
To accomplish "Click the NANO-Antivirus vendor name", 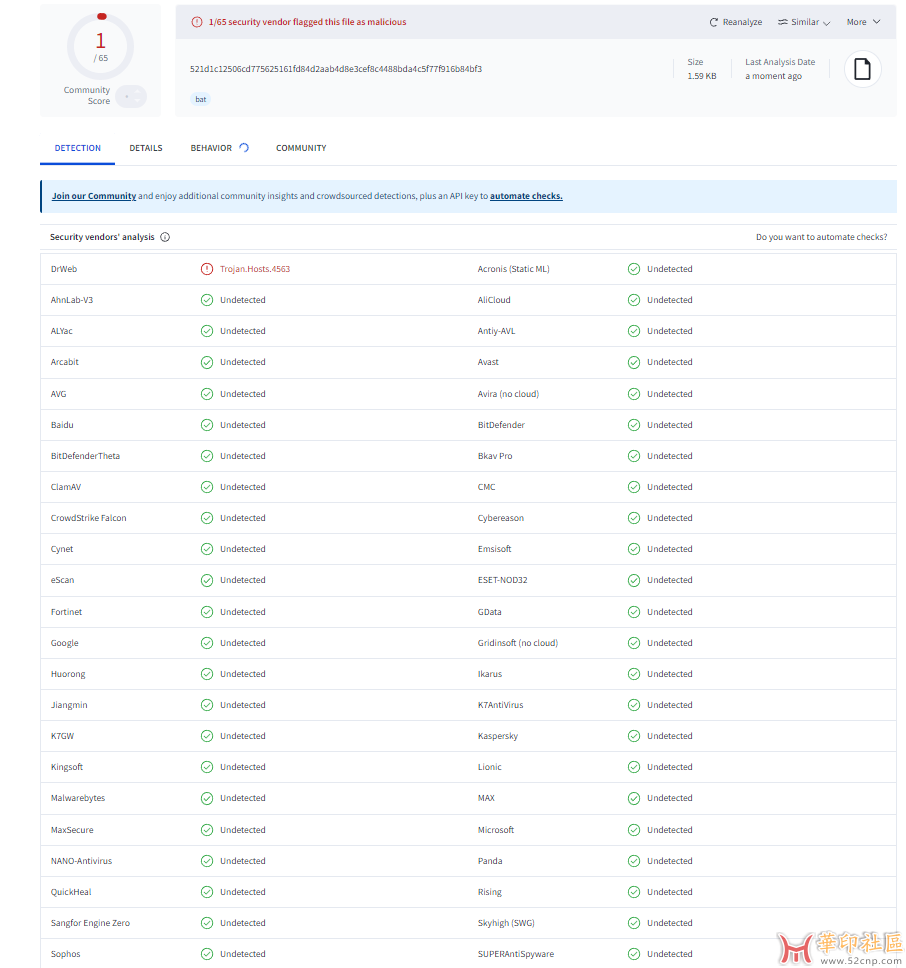I will click(x=81, y=861).
